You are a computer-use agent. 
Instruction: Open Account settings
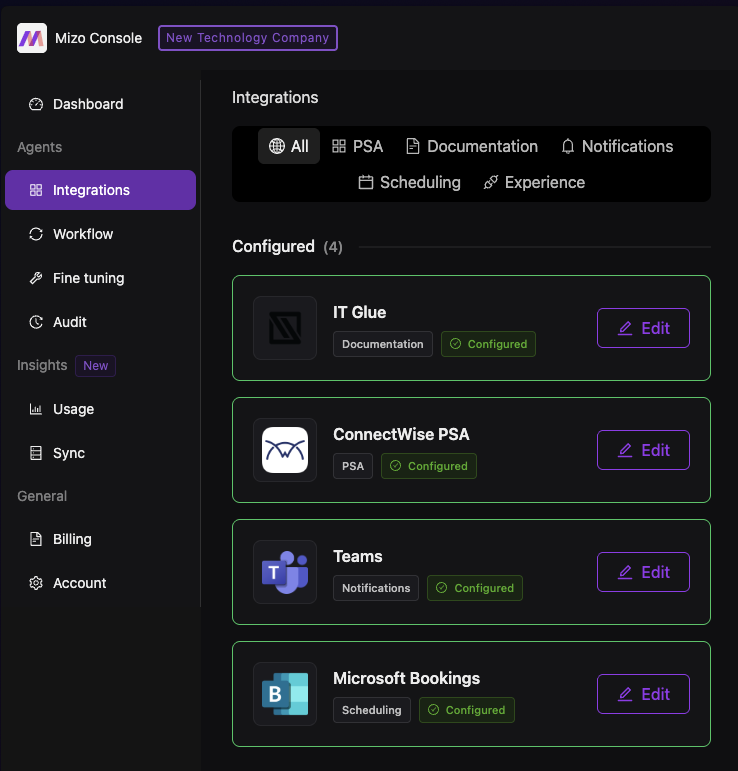(x=79, y=583)
